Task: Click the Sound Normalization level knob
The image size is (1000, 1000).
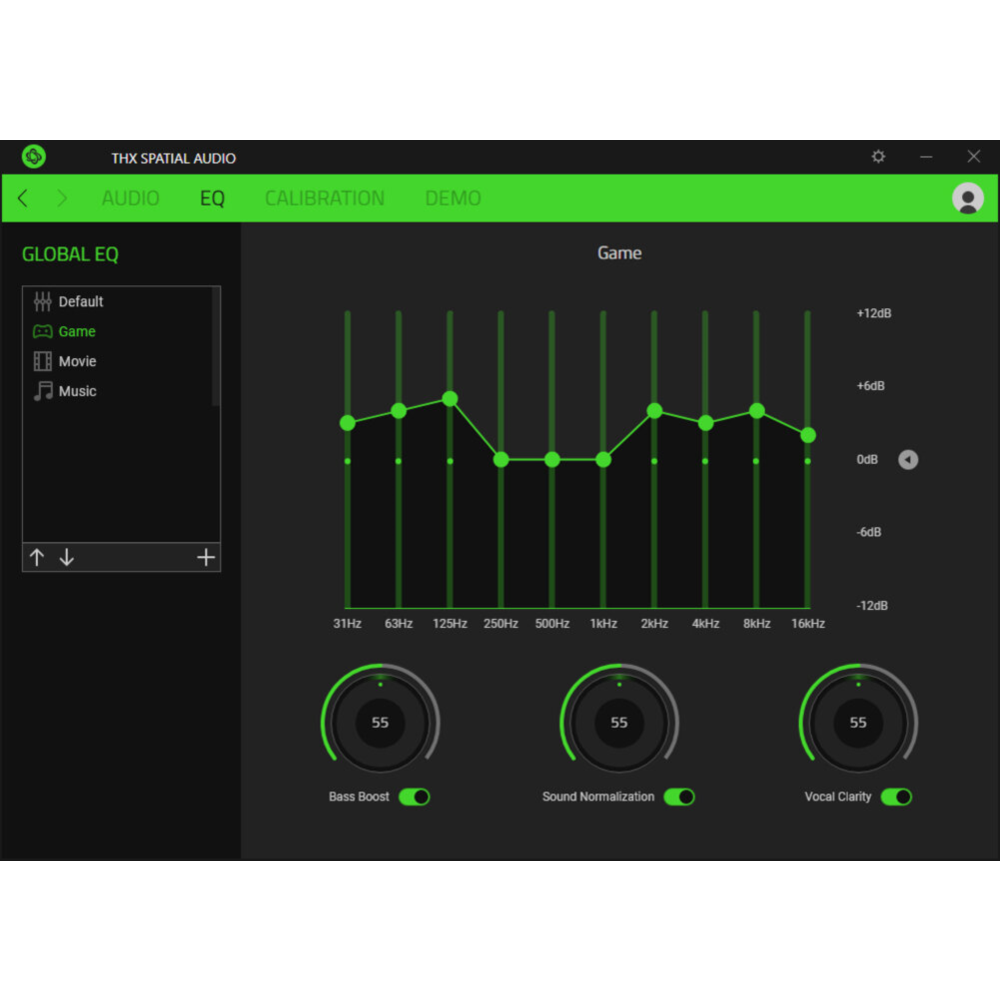Action: pyautogui.click(x=619, y=723)
